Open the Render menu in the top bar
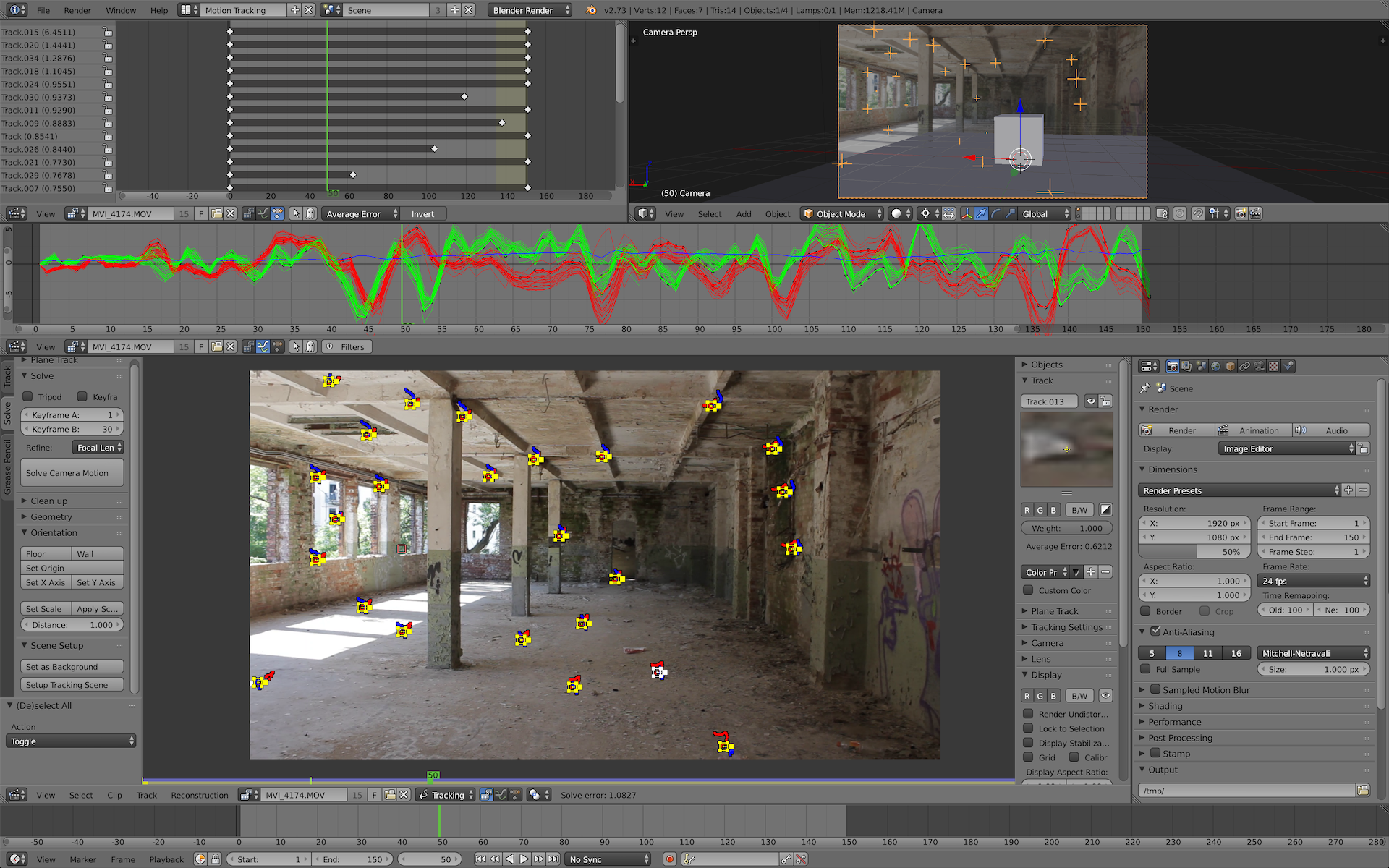The image size is (1389, 868). 77,10
